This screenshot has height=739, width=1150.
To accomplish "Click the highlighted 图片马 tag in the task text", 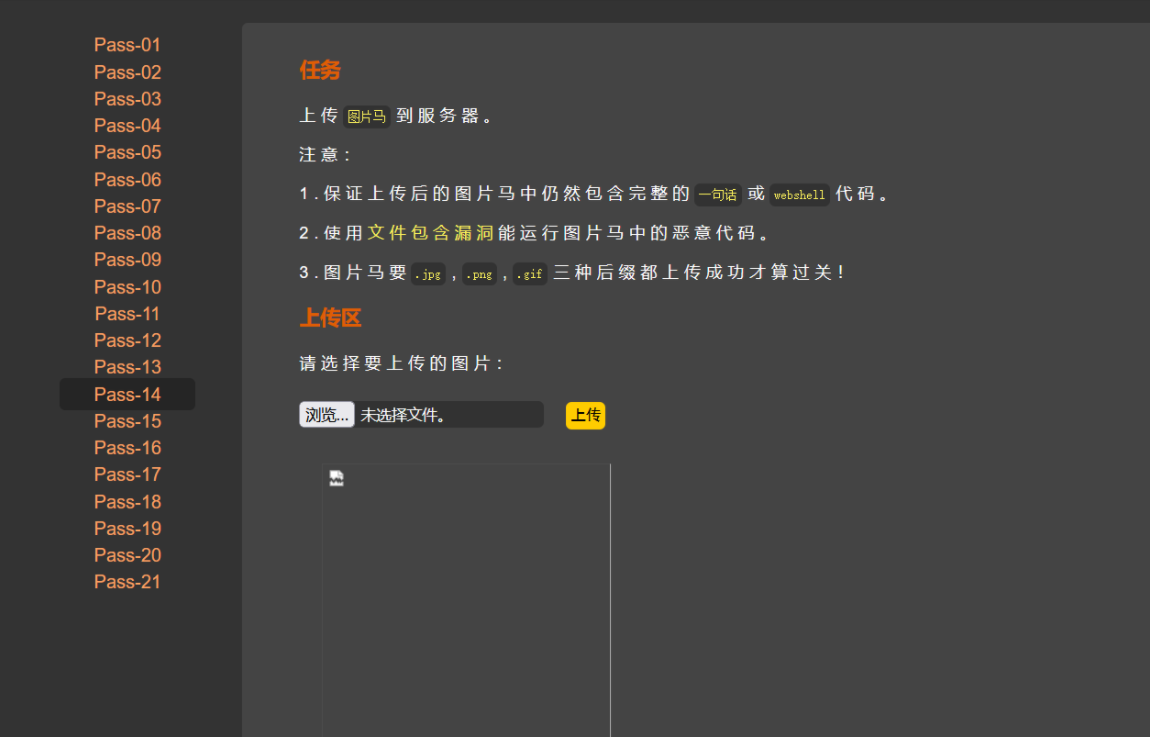I will [366, 115].
